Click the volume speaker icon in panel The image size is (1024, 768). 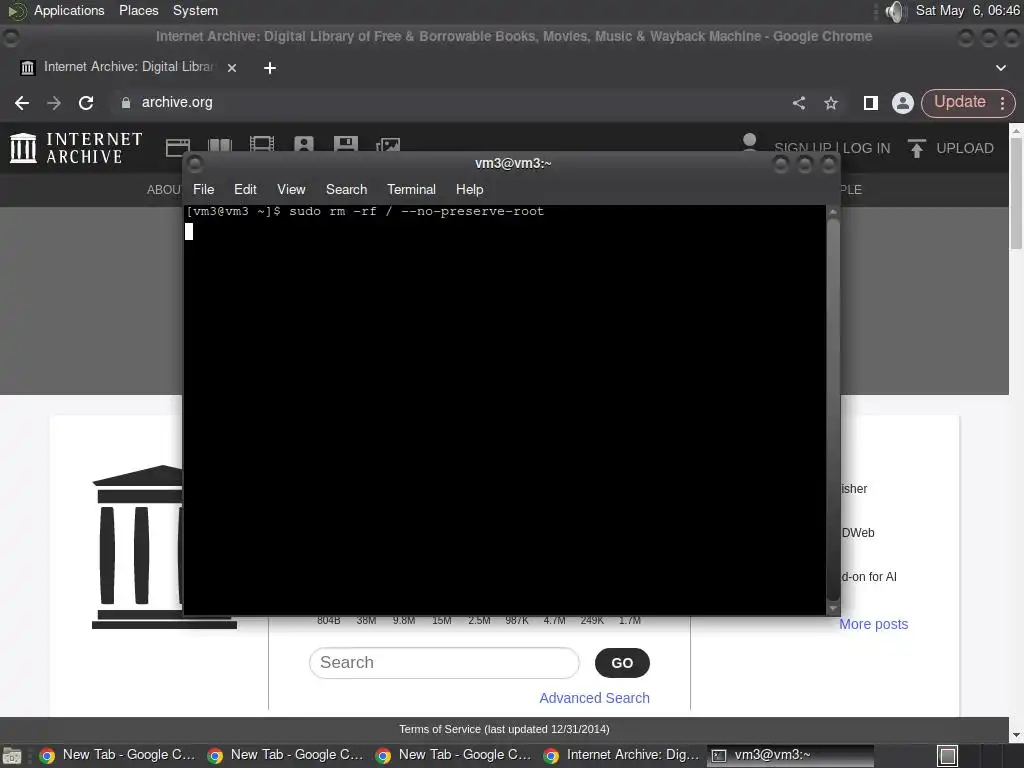point(895,11)
